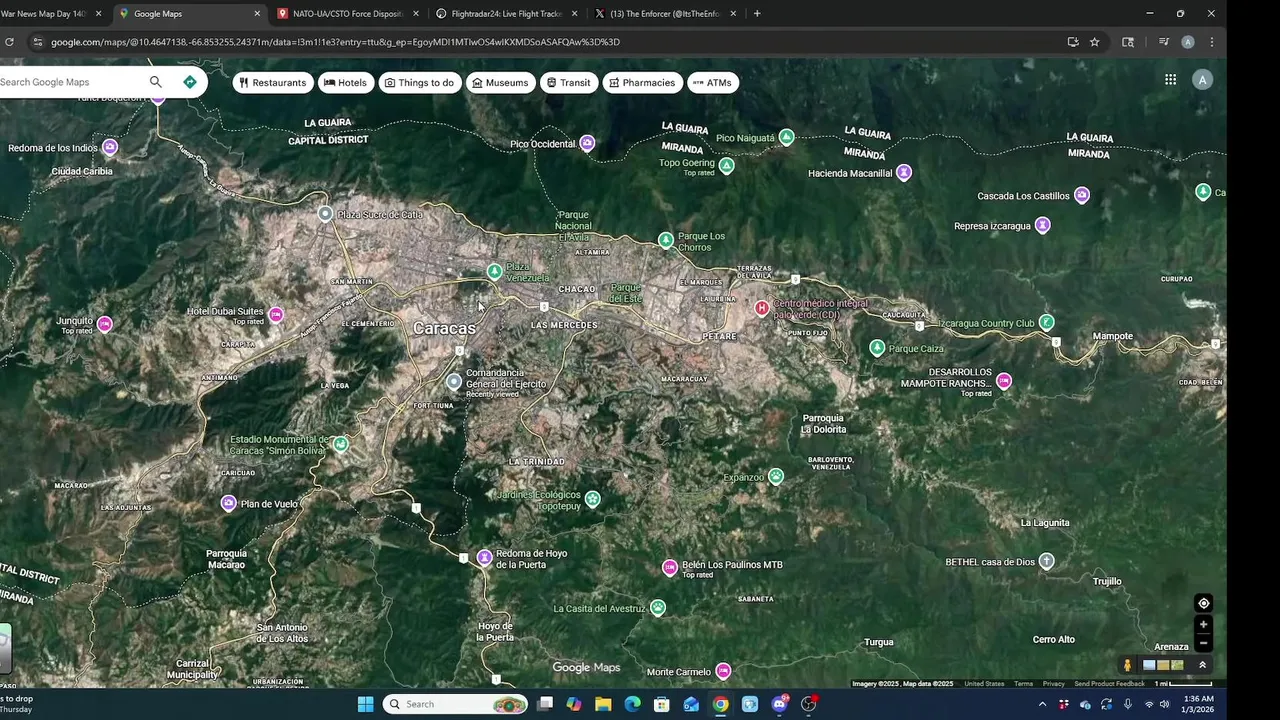
Task: Select La Casita del Avestruz marker
Action: point(658,607)
